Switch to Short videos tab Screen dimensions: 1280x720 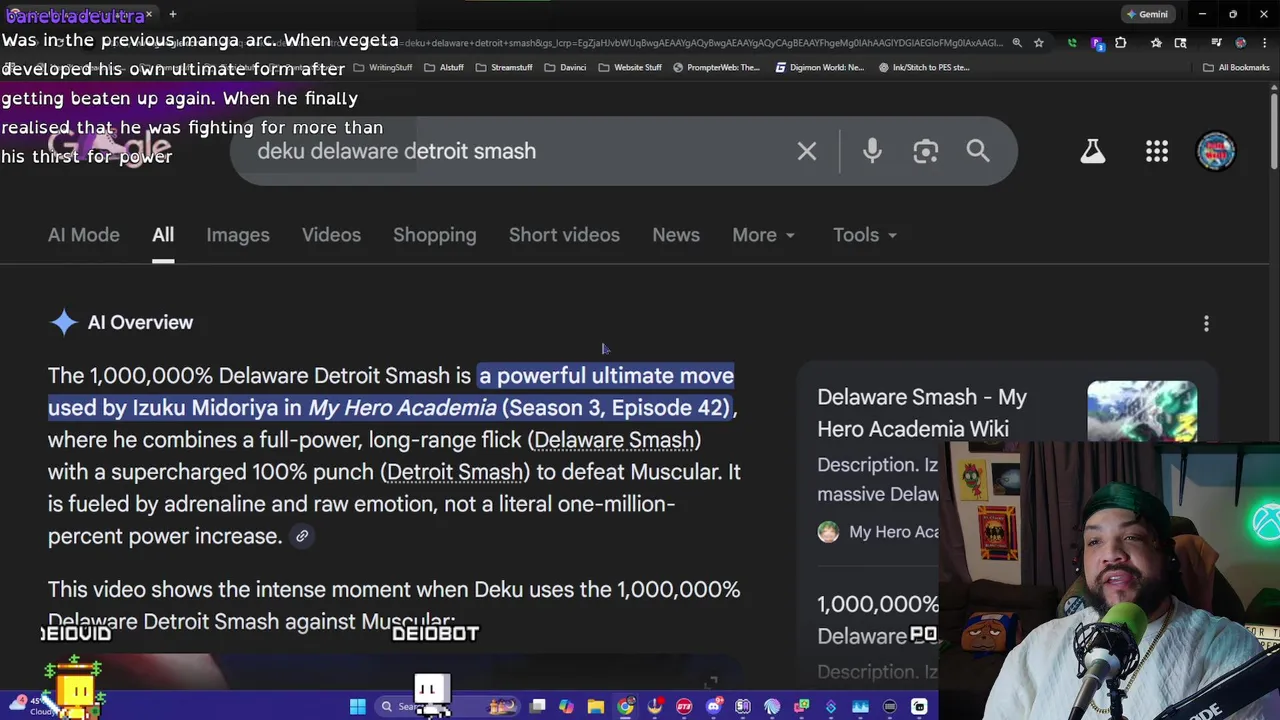[x=564, y=235]
